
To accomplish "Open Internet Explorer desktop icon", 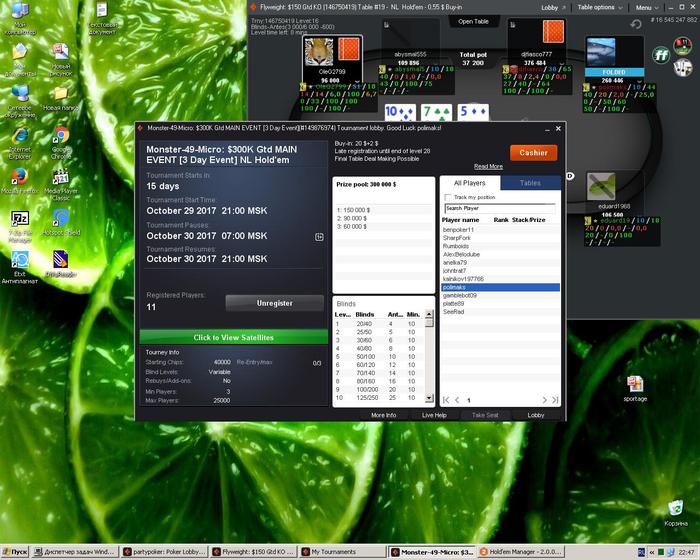I will click(18, 136).
